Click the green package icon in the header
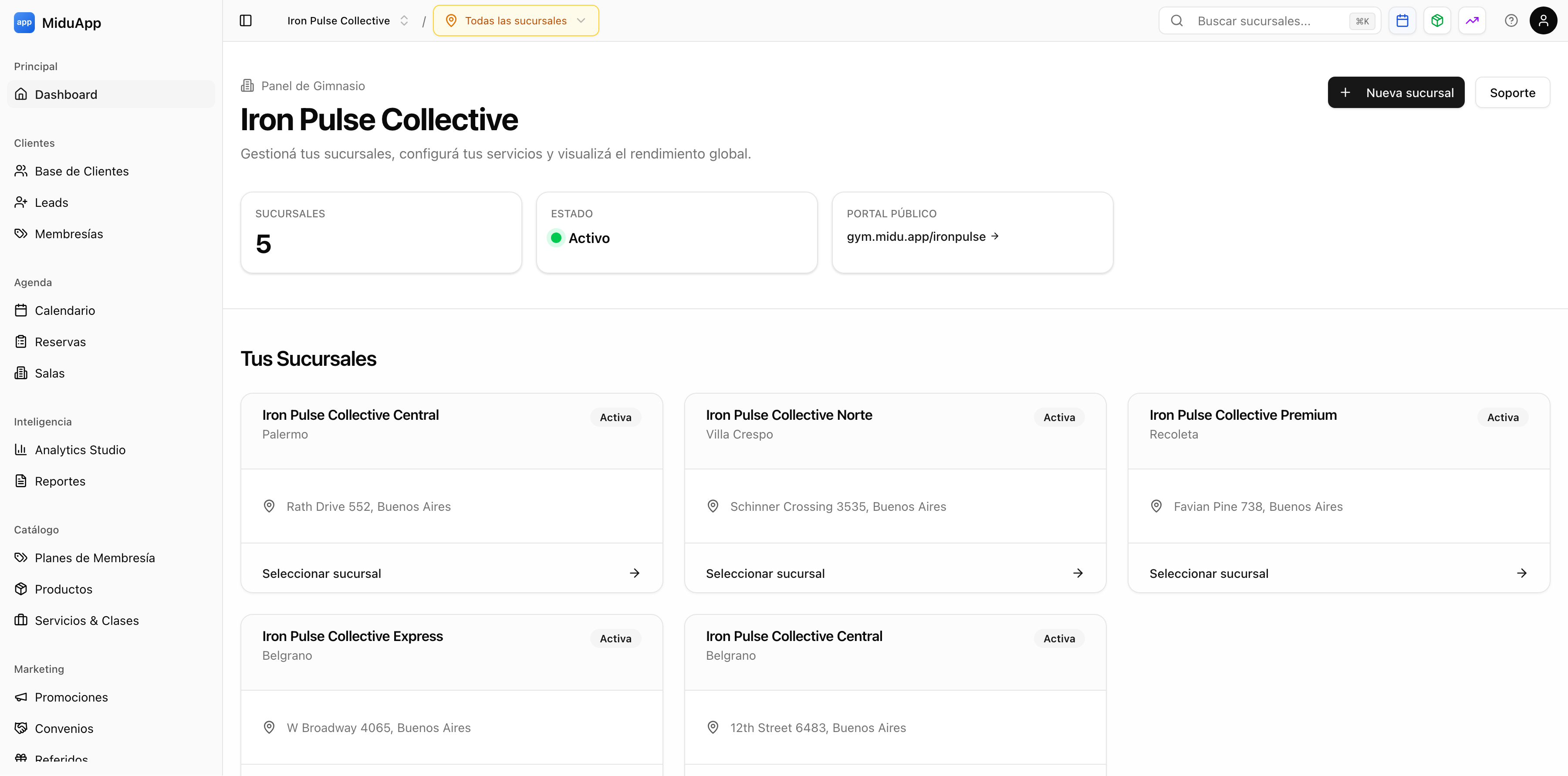The width and height of the screenshot is (1568, 776). pos(1437,20)
